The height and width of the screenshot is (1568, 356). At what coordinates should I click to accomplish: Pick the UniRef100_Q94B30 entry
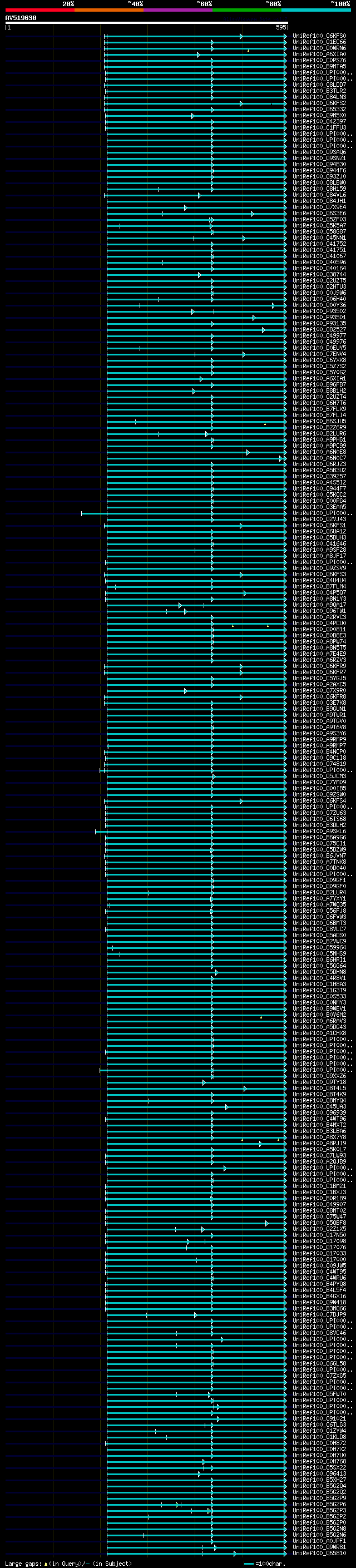pyautogui.click(x=319, y=164)
